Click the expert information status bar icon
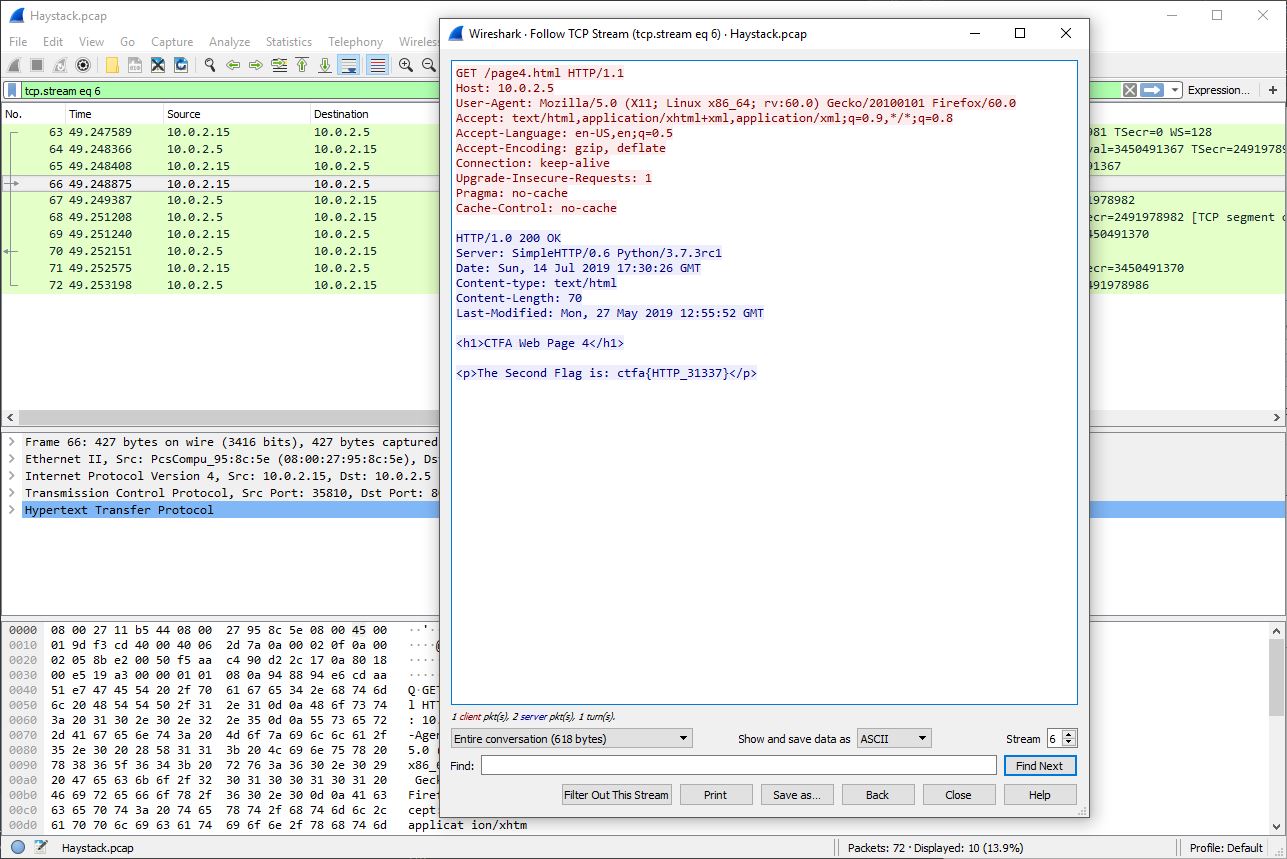Viewport: 1287px width, 859px height. coord(18,848)
